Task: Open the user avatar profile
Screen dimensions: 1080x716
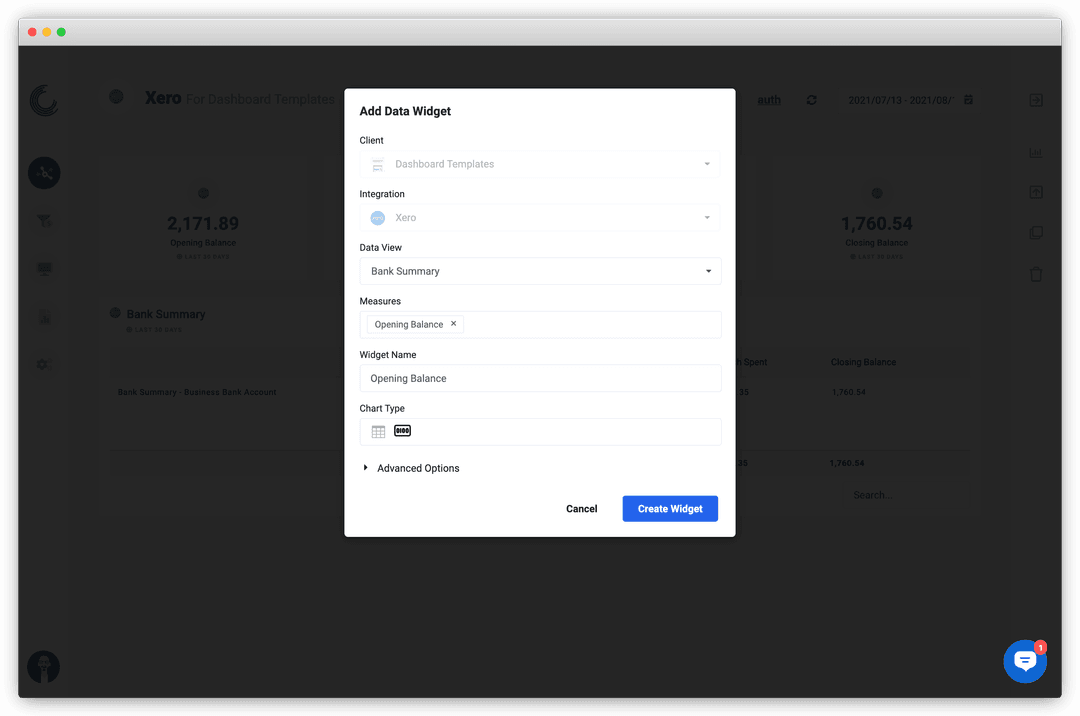Action: [x=43, y=667]
